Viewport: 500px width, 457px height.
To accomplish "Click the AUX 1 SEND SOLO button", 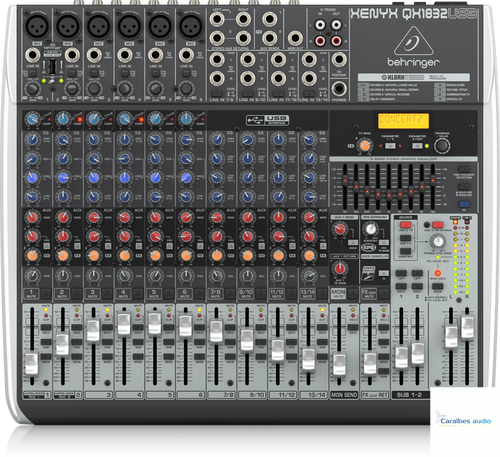I will click(353, 242).
